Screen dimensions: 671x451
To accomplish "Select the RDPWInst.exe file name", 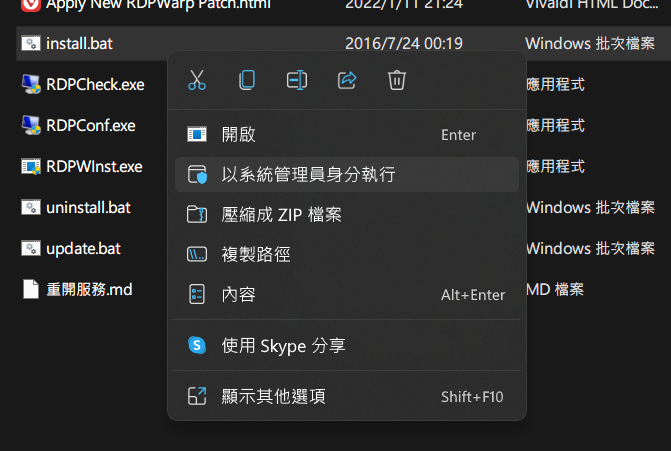I will point(94,166).
